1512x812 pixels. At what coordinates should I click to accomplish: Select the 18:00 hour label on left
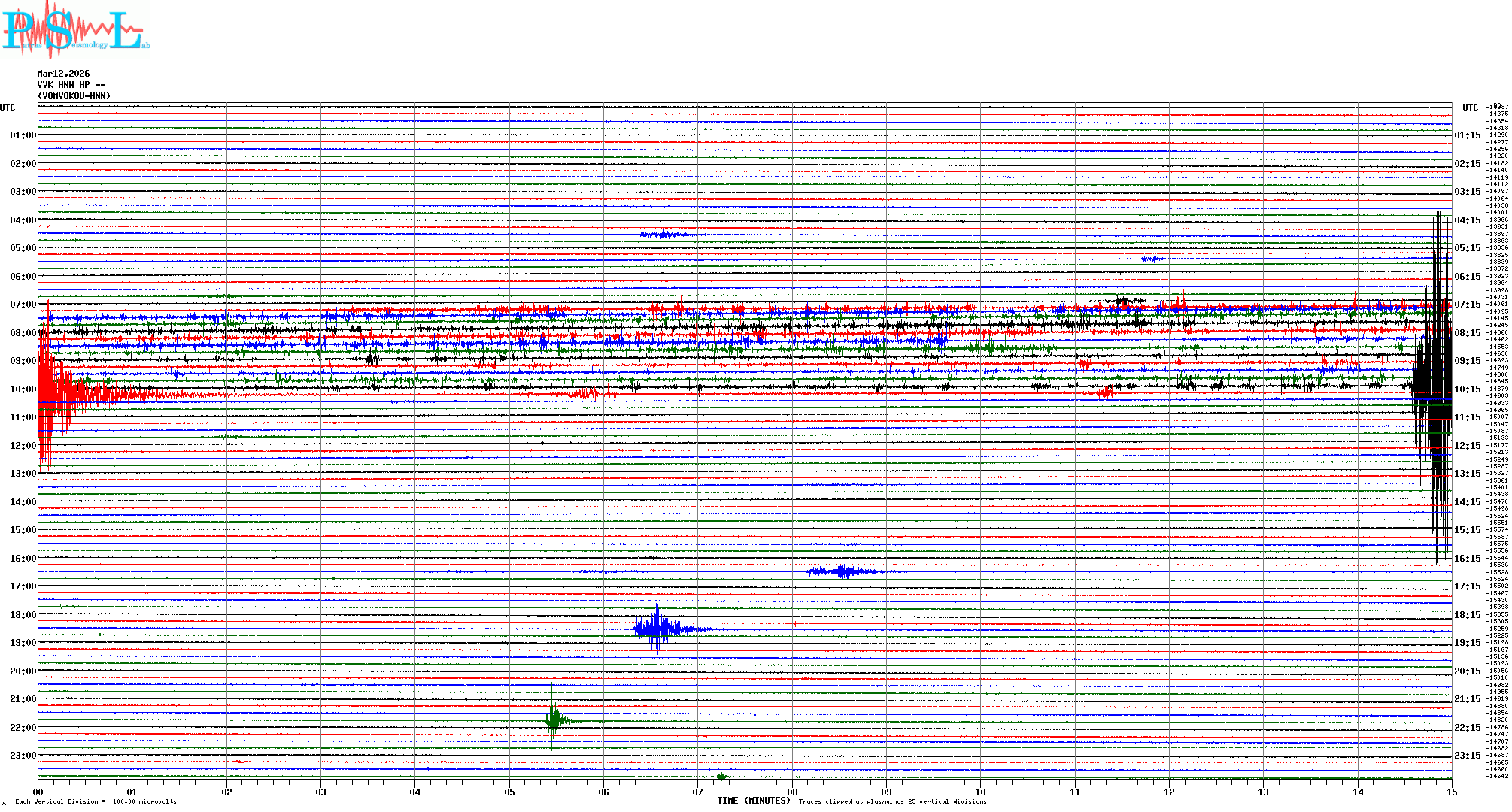click(x=23, y=615)
